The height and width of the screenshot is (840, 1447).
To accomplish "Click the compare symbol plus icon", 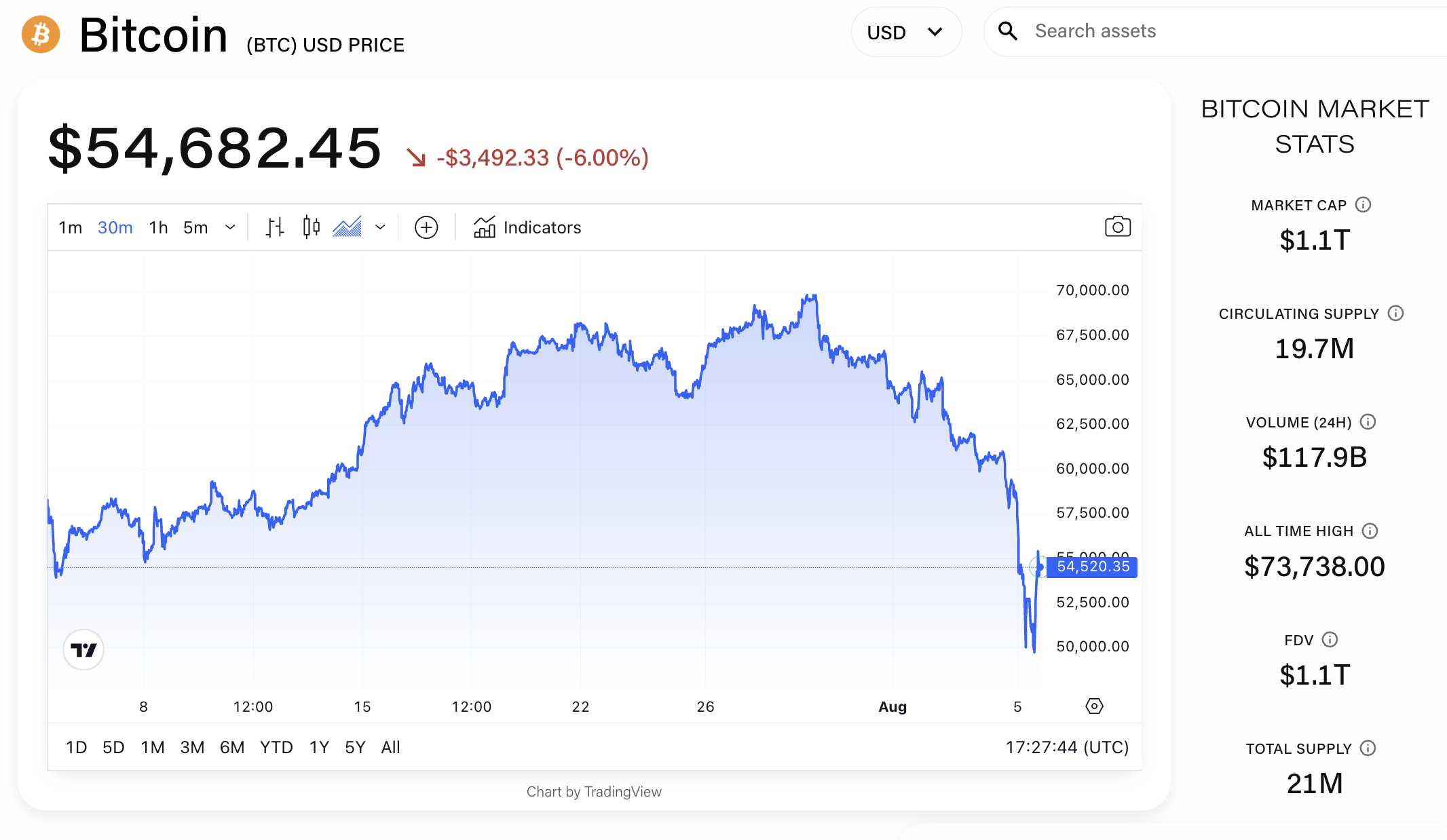I will click(x=426, y=227).
